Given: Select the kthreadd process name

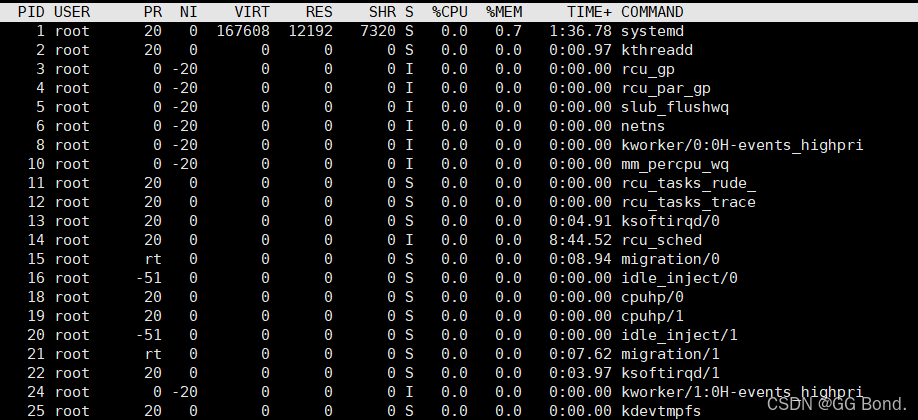Looking at the screenshot, I should pos(657,50).
